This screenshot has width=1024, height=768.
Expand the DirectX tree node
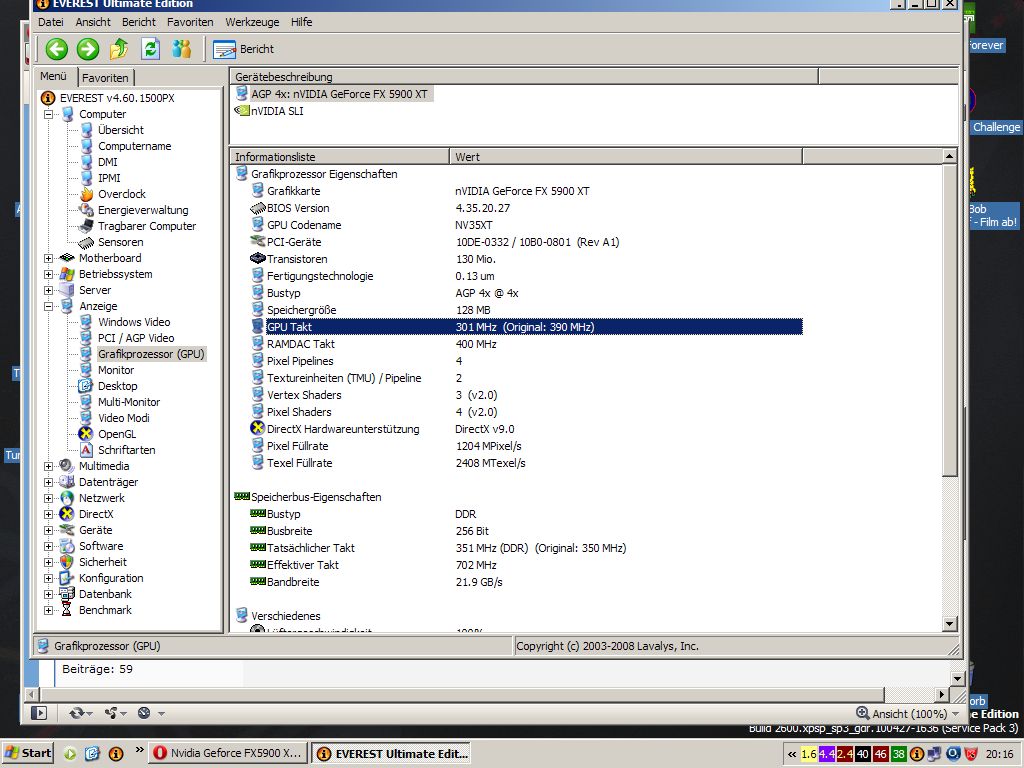[48, 515]
